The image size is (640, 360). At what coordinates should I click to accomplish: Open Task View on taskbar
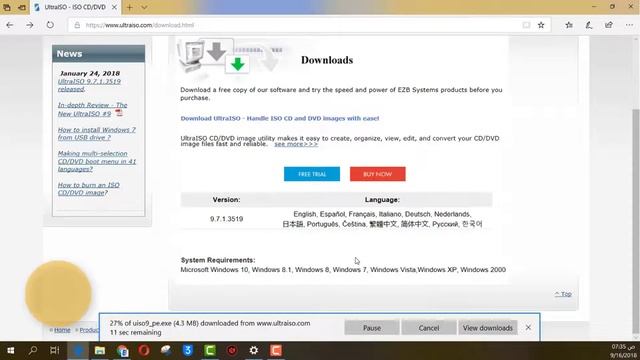click(x=55, y=350)
